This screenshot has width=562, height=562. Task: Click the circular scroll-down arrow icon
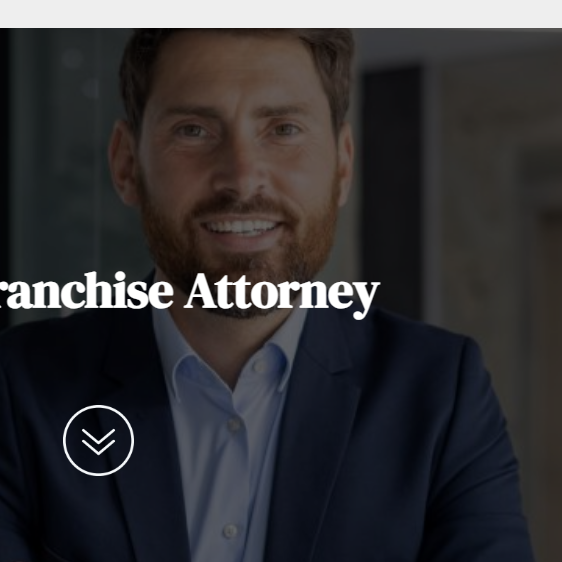99,440
